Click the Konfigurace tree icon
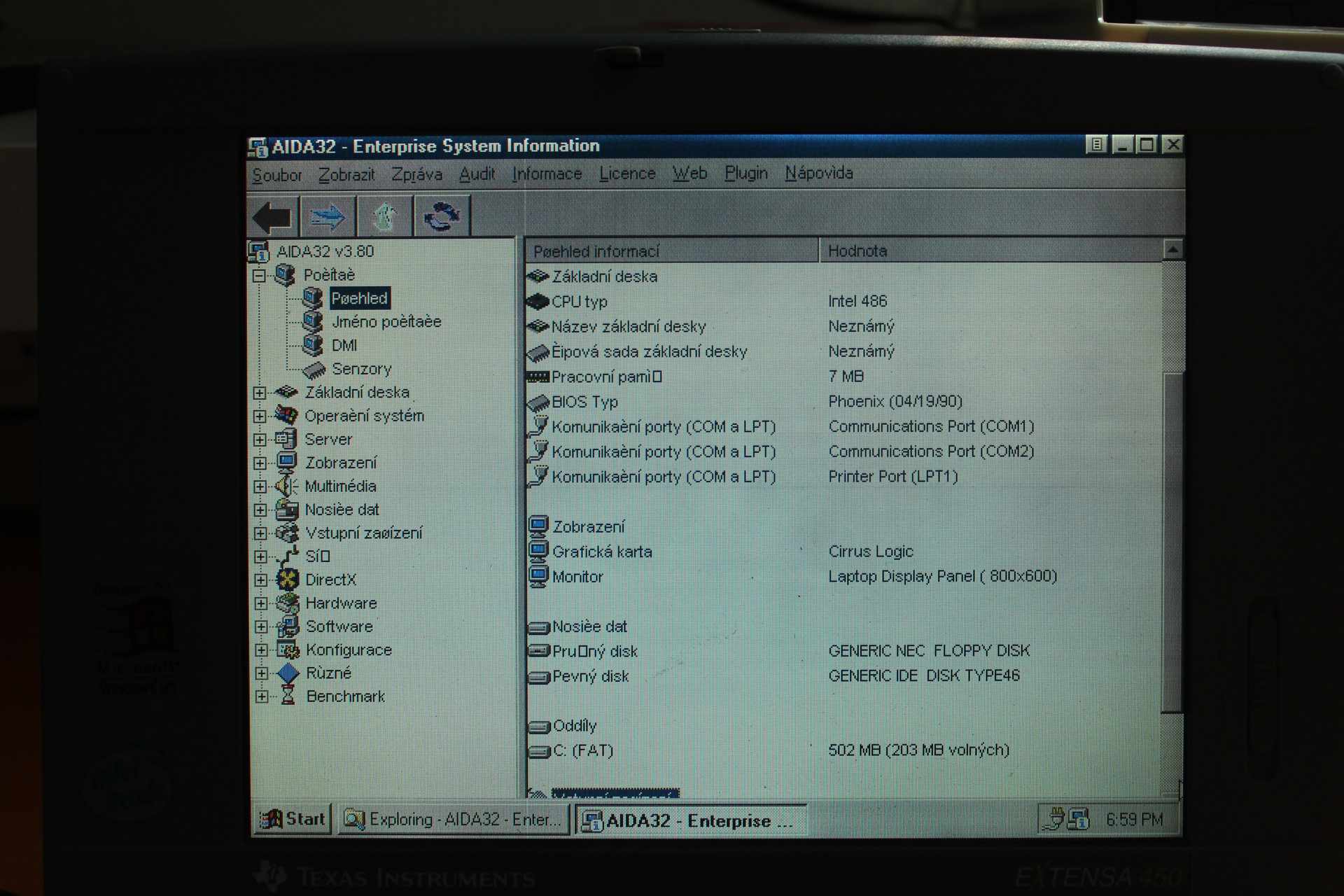The height and width of the screenshot is (896, 1344). (x=288, y=650)
